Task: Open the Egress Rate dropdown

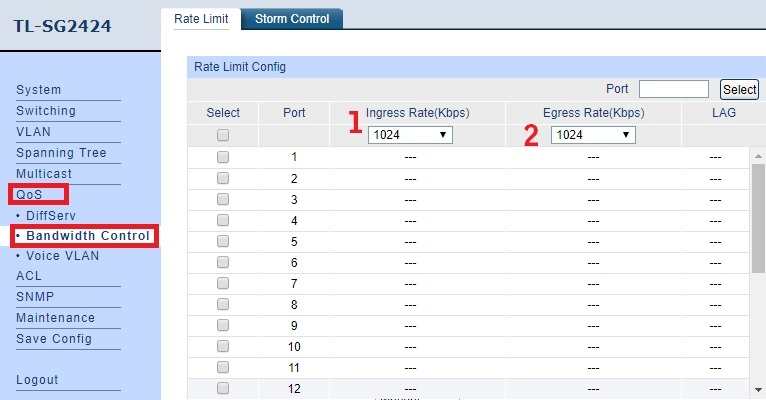Action: pyautogui.click(x=593, y=135)
